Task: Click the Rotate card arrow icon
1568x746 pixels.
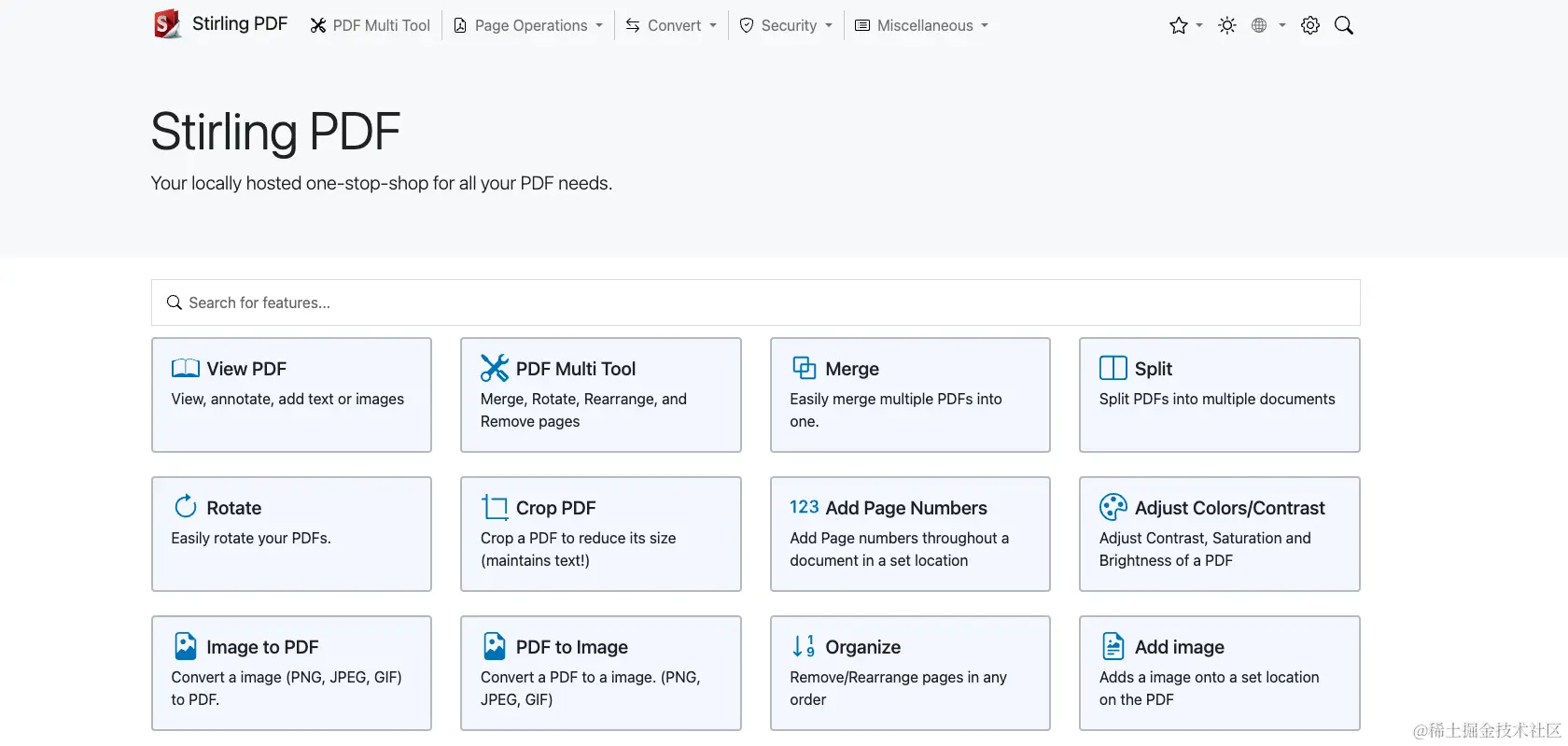Action: coord(186,506)
